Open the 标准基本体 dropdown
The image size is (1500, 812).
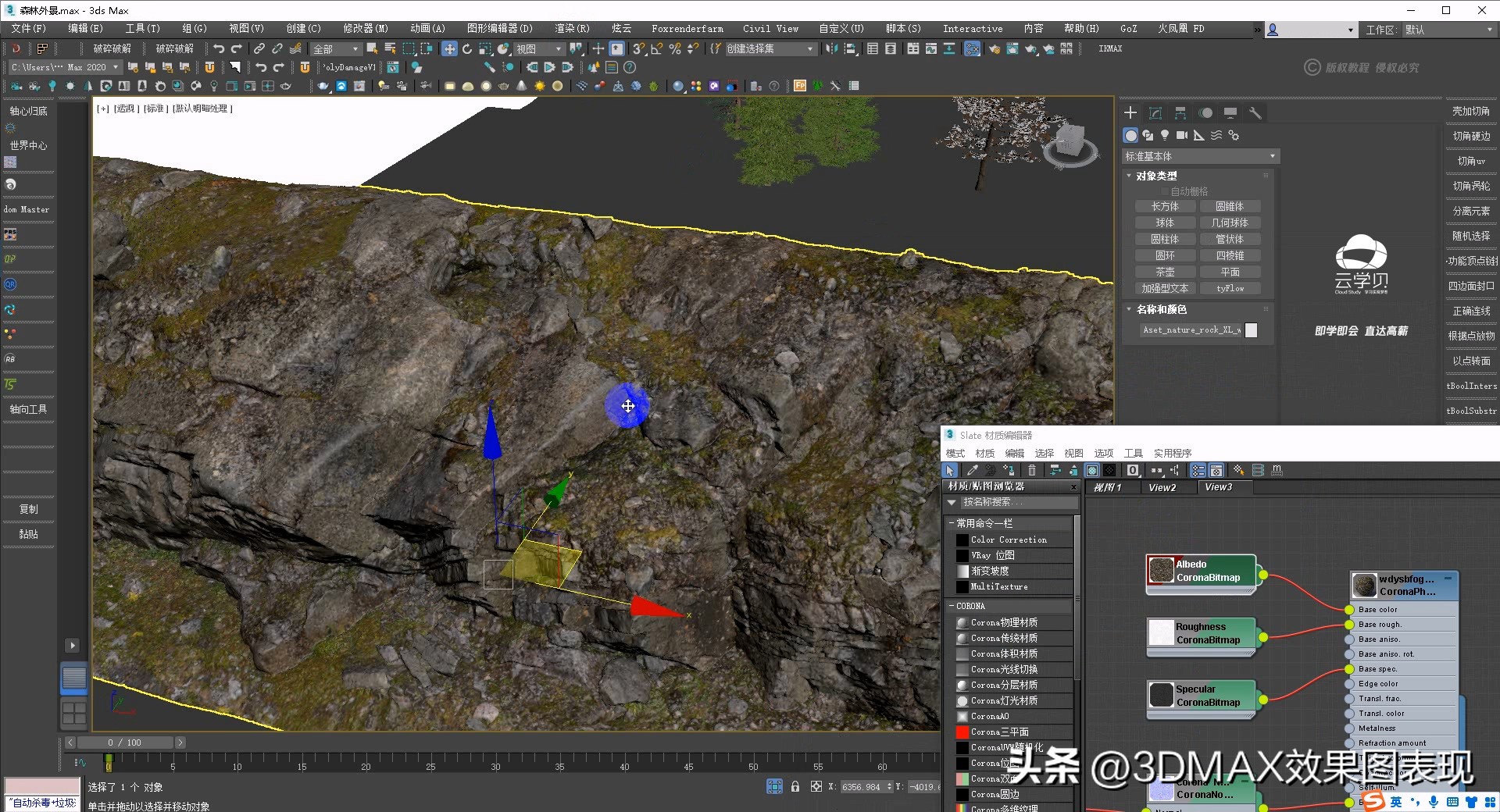[x=1199, y=156]
